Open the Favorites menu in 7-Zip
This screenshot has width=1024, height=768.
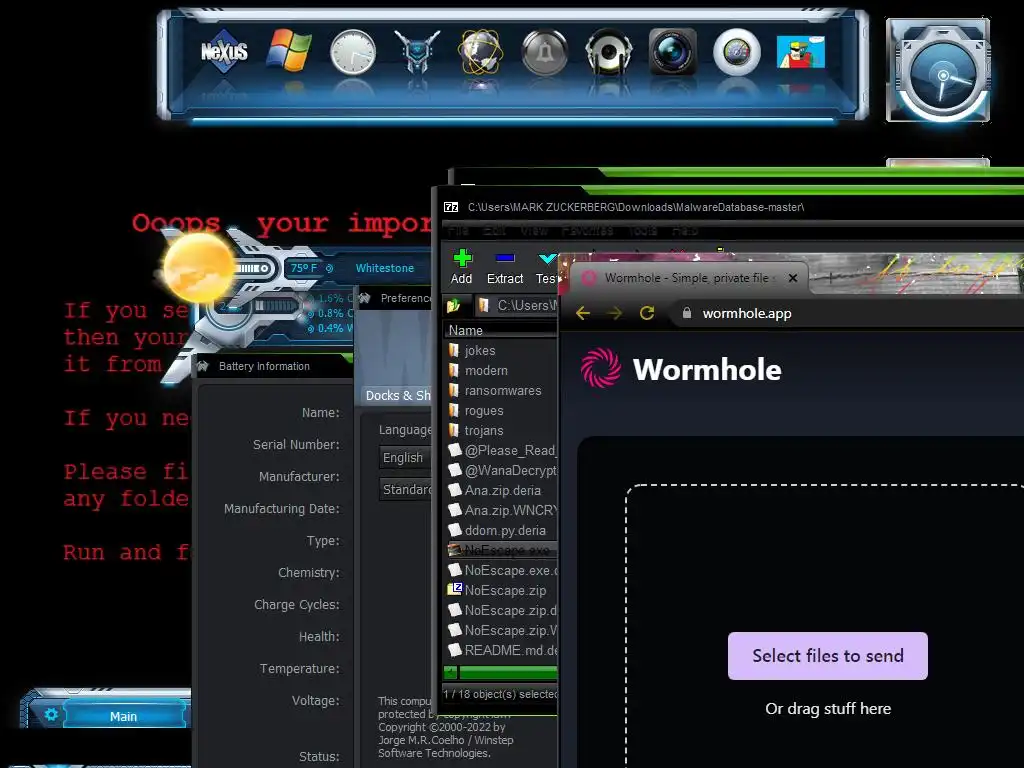[587, 231]
